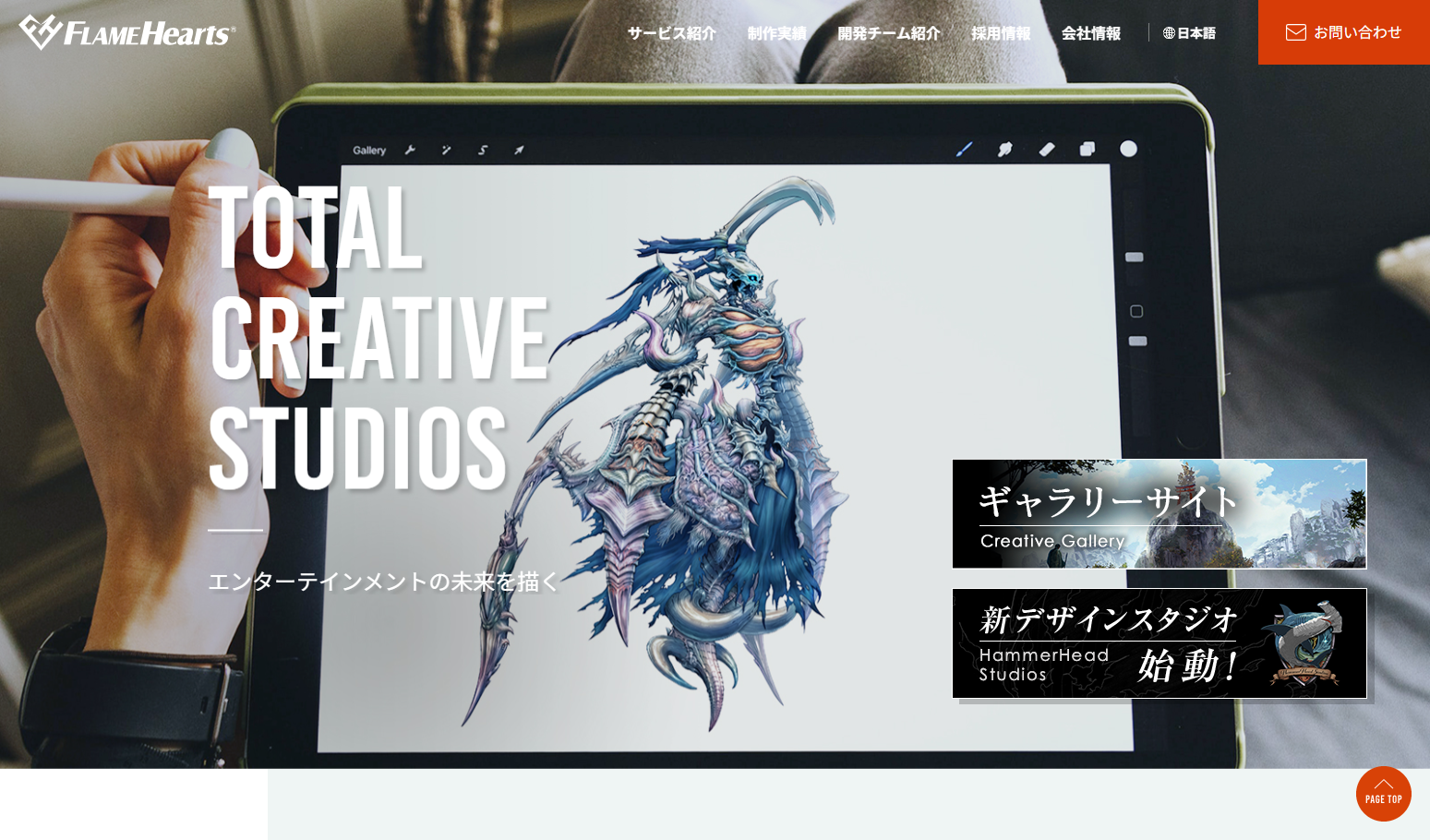The image size is (1430, 840).
Task: Go to 開発チーム紹介 page
Action: [x=889, y=33]
